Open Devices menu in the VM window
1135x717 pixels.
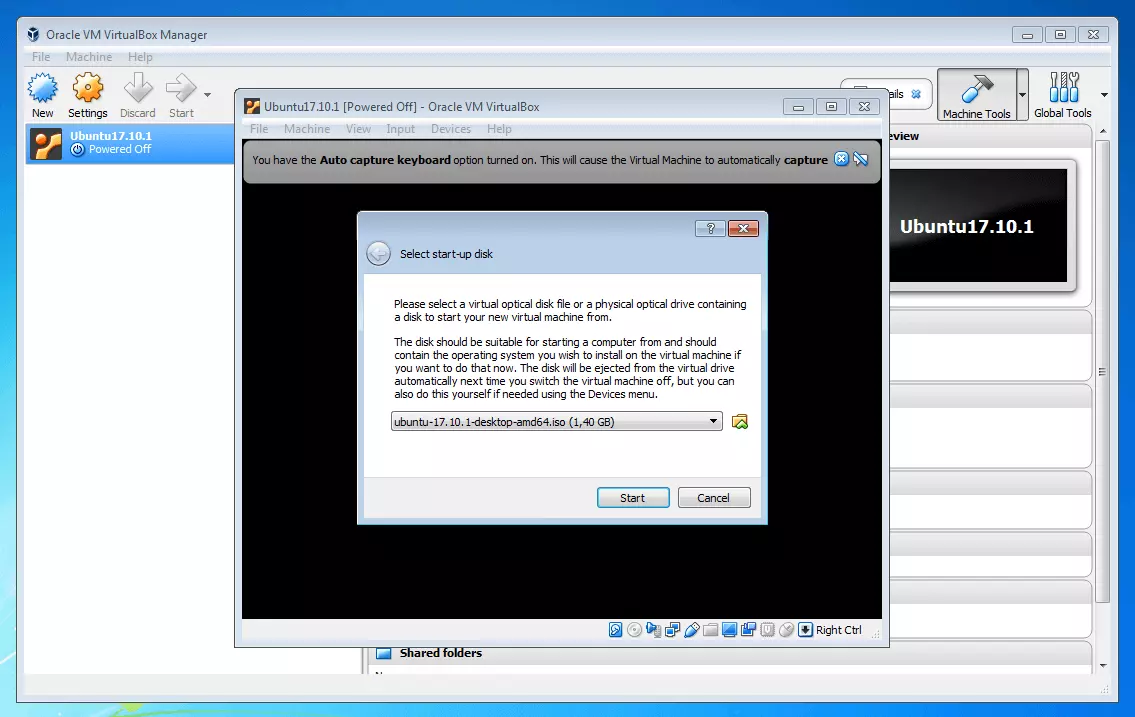tap(451, 129)
